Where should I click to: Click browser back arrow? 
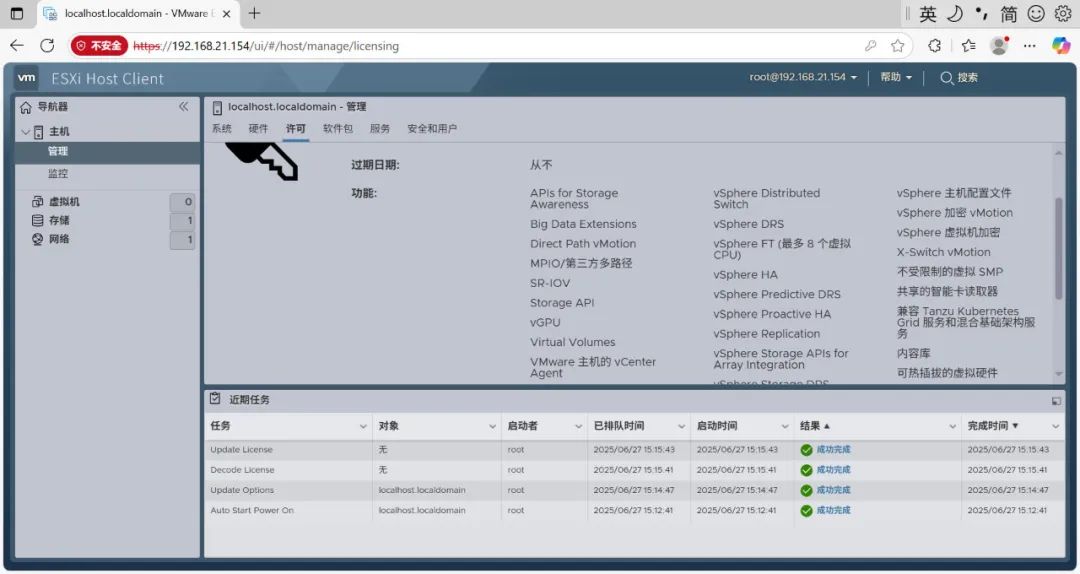coord(17,45)
